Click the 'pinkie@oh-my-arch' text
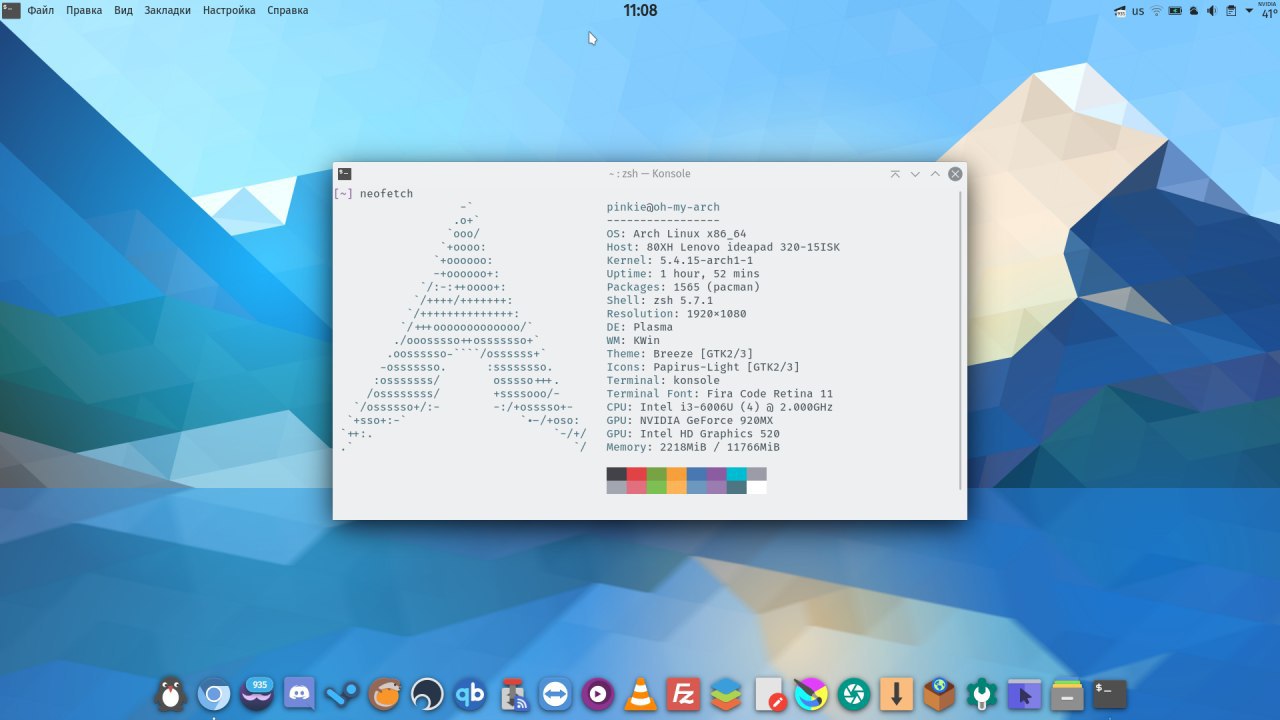 (x=663, y=207)
